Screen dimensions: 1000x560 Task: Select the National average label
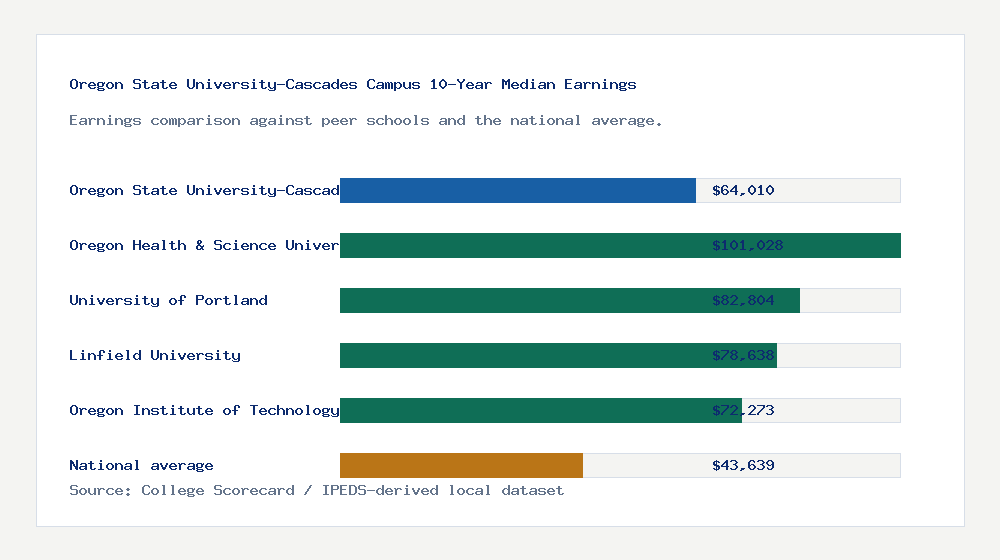pyautogui.click(x=141, y=466)
